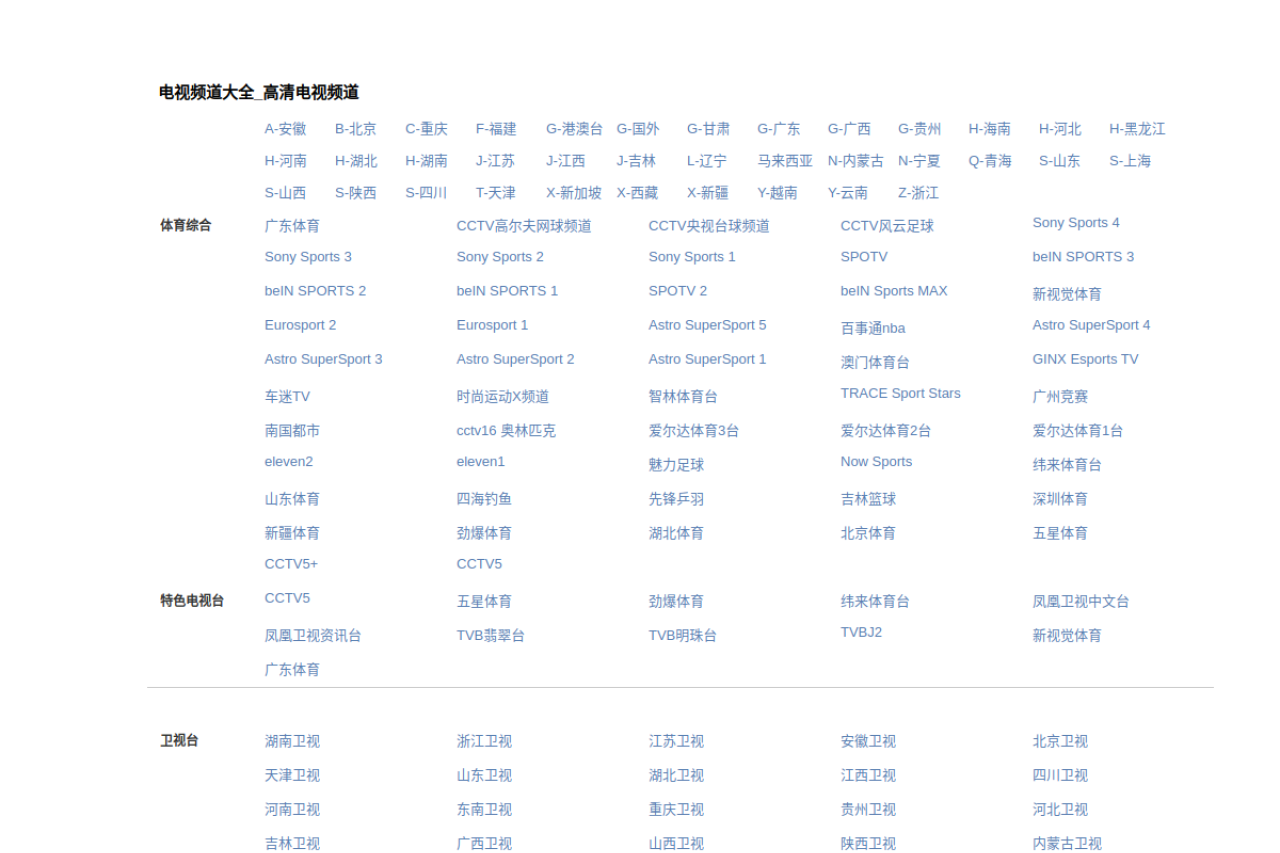Open 湖南卫视 satellite channel

click(x=292, y=741)
